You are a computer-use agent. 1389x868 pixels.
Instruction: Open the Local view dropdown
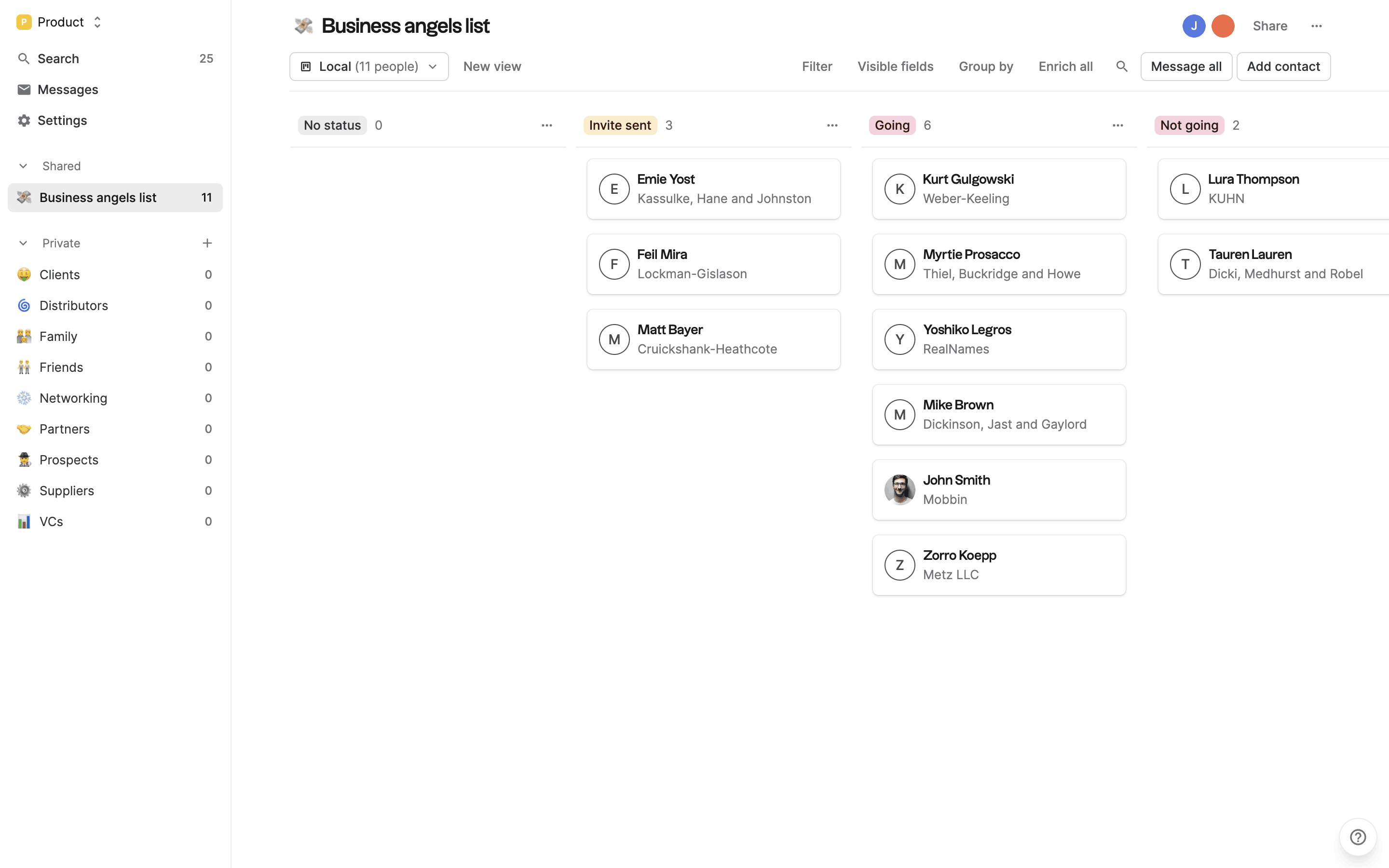(369, 67)
